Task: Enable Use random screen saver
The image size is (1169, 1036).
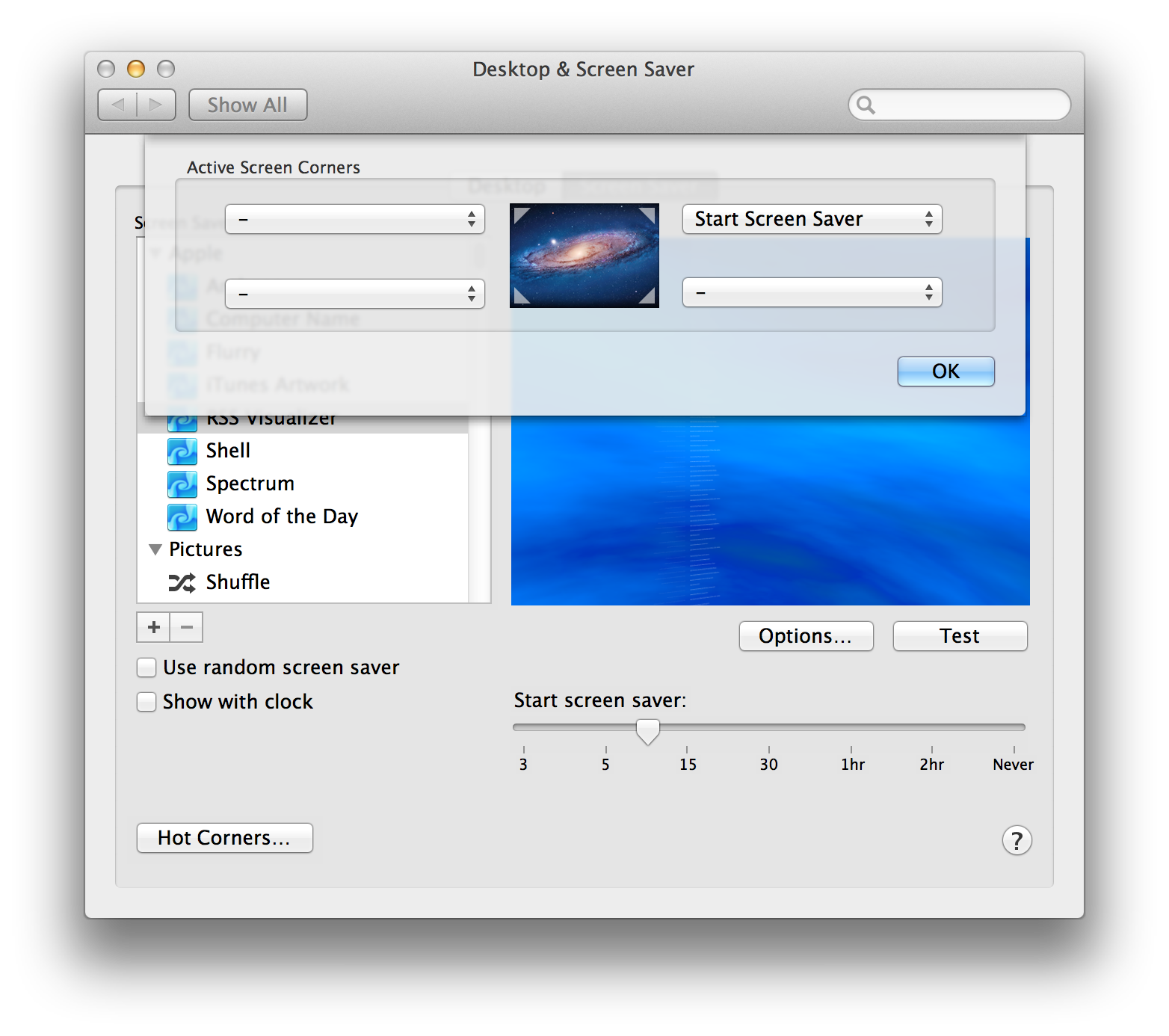Action: [x=146, y=667]
